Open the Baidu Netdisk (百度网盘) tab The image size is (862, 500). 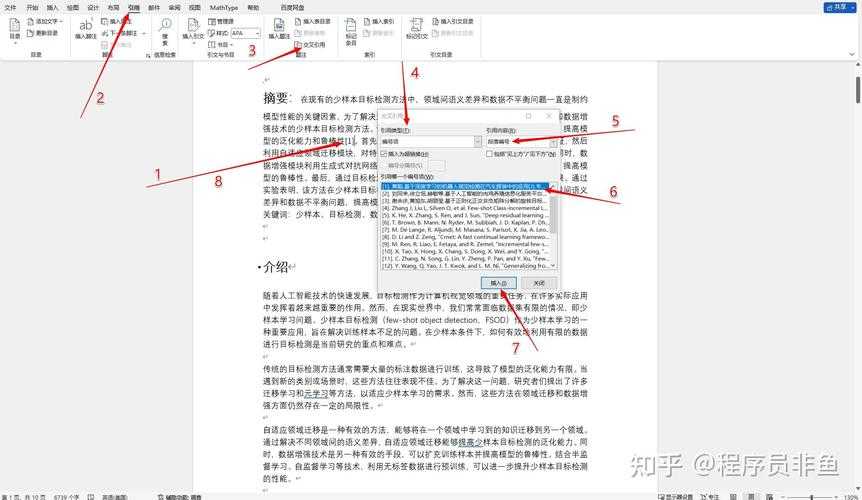292,8
